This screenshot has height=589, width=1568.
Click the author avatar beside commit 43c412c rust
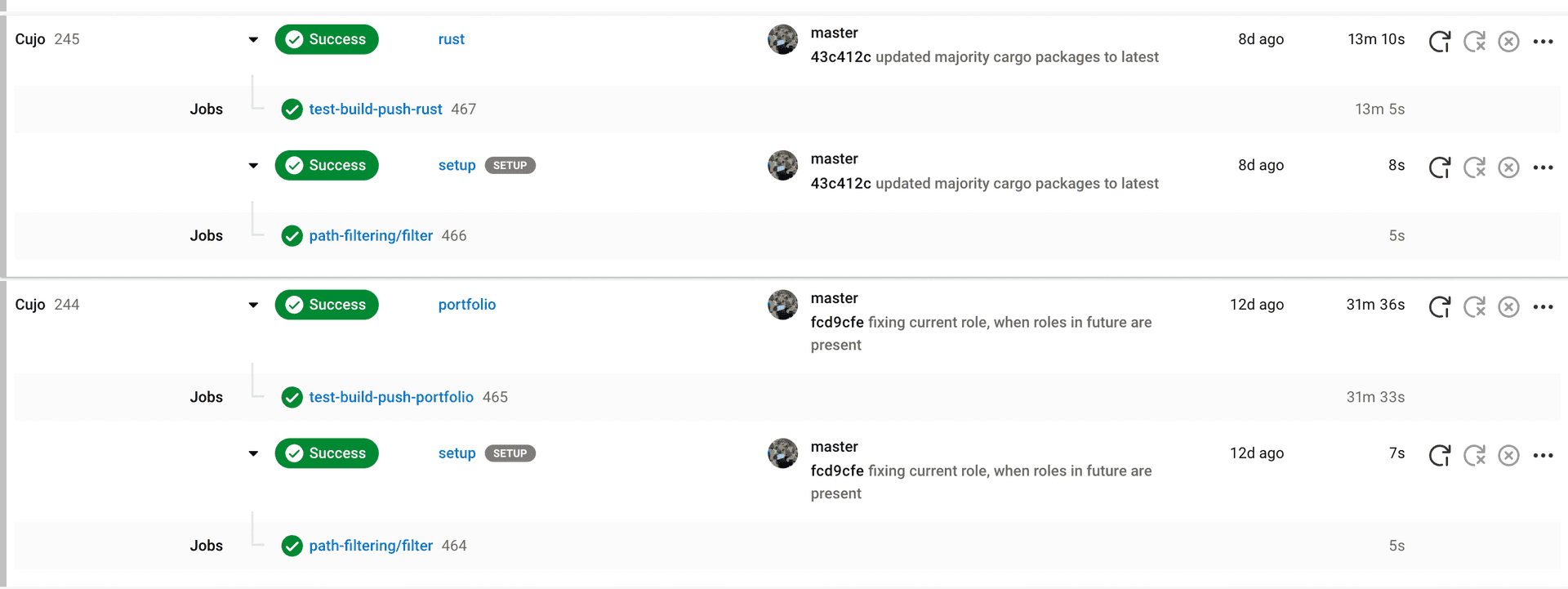(782, 39)
